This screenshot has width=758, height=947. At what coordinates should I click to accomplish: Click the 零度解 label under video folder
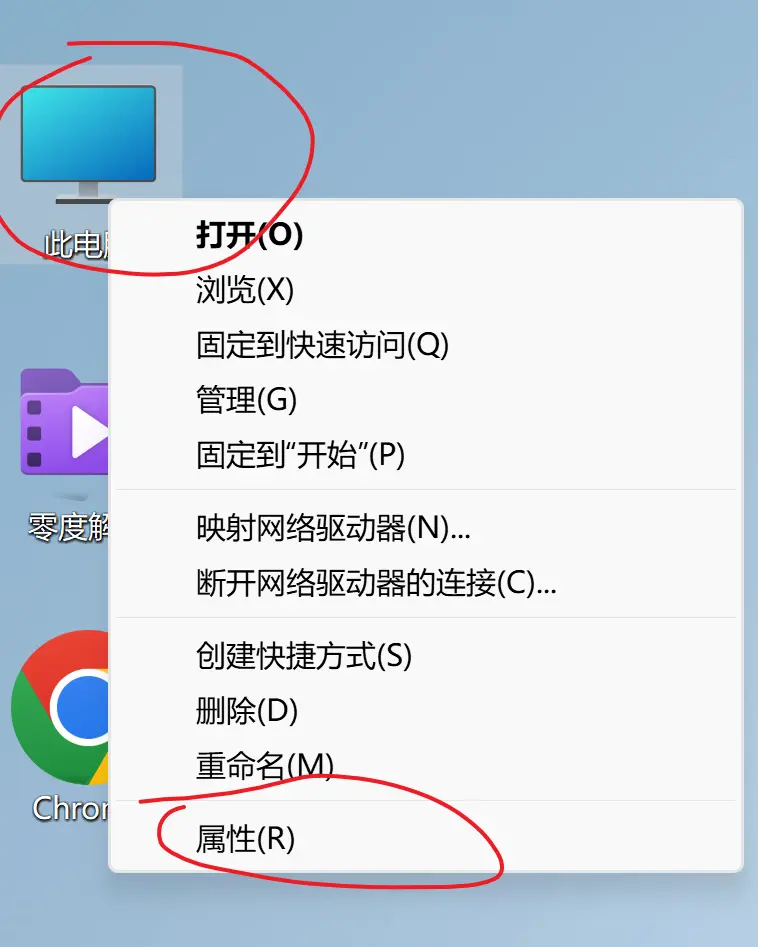(68, 527)
